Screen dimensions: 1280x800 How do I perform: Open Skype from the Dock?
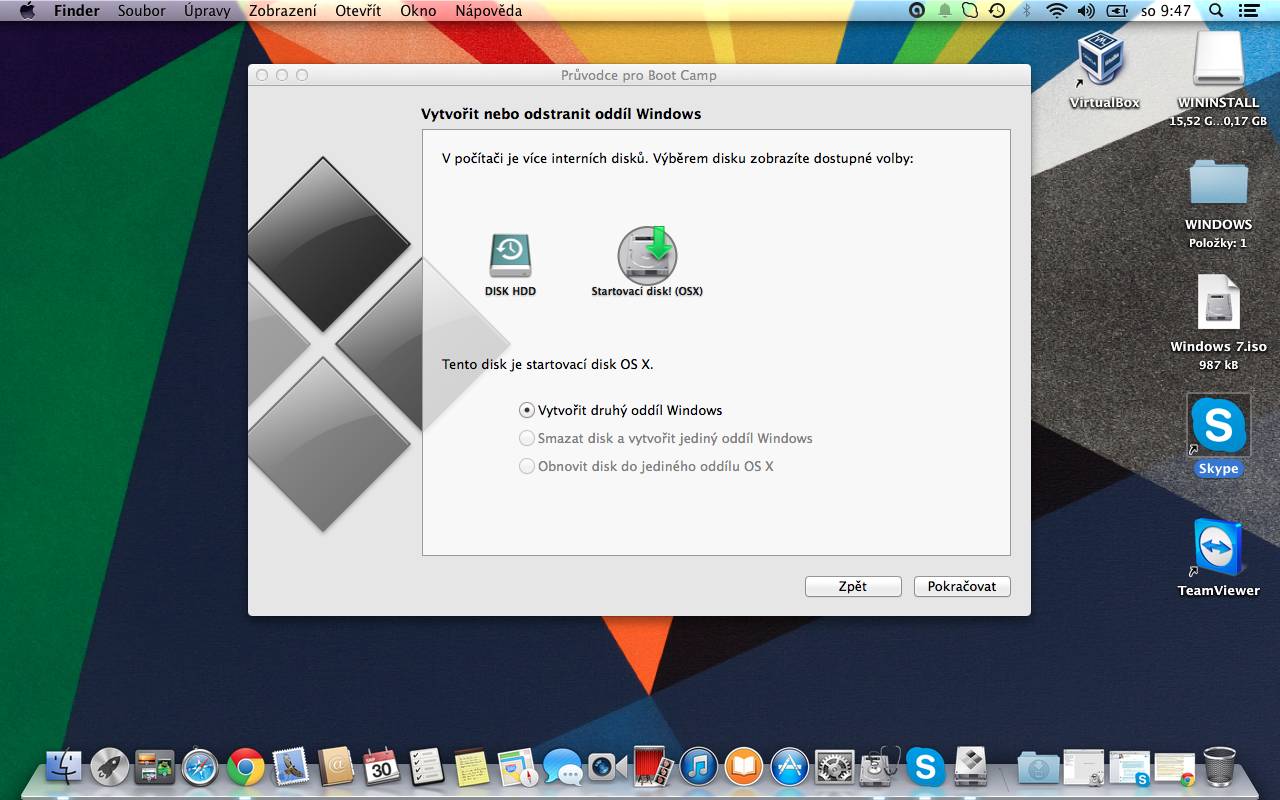tap(926, 767)
